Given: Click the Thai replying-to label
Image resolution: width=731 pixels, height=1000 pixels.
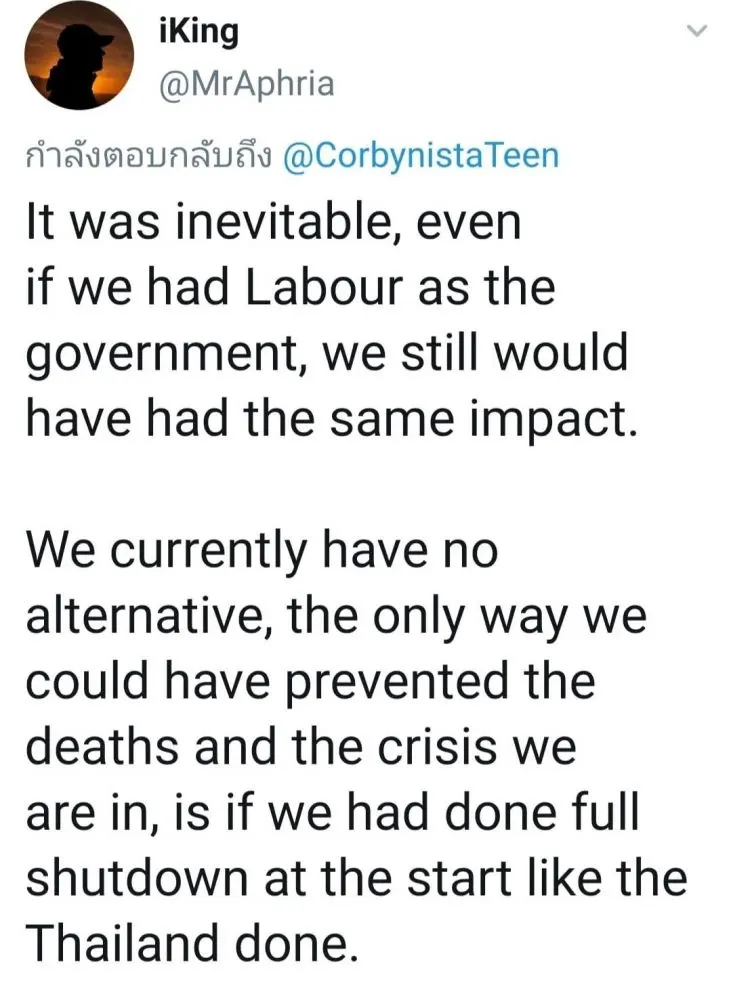Looking at the screenshot, I should click(147, 157).
